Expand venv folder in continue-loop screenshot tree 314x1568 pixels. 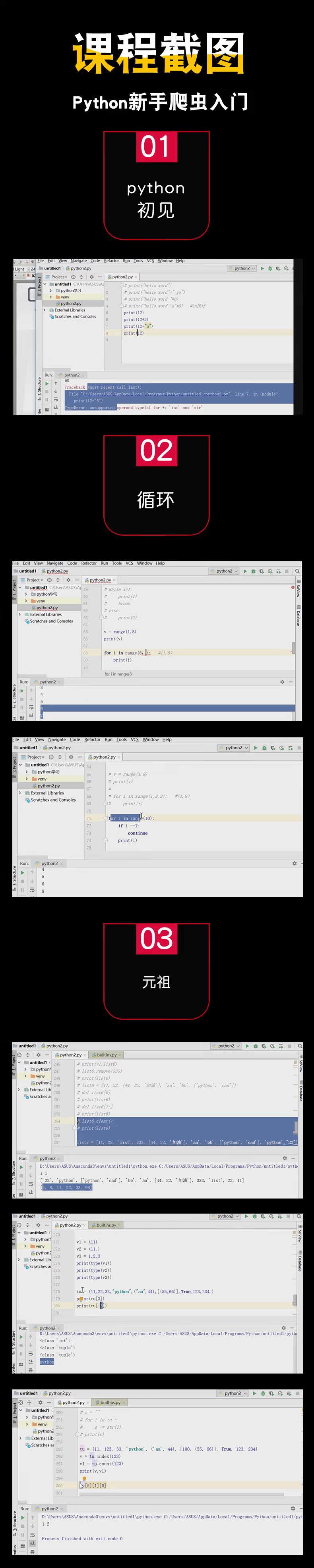pos(27,779)
